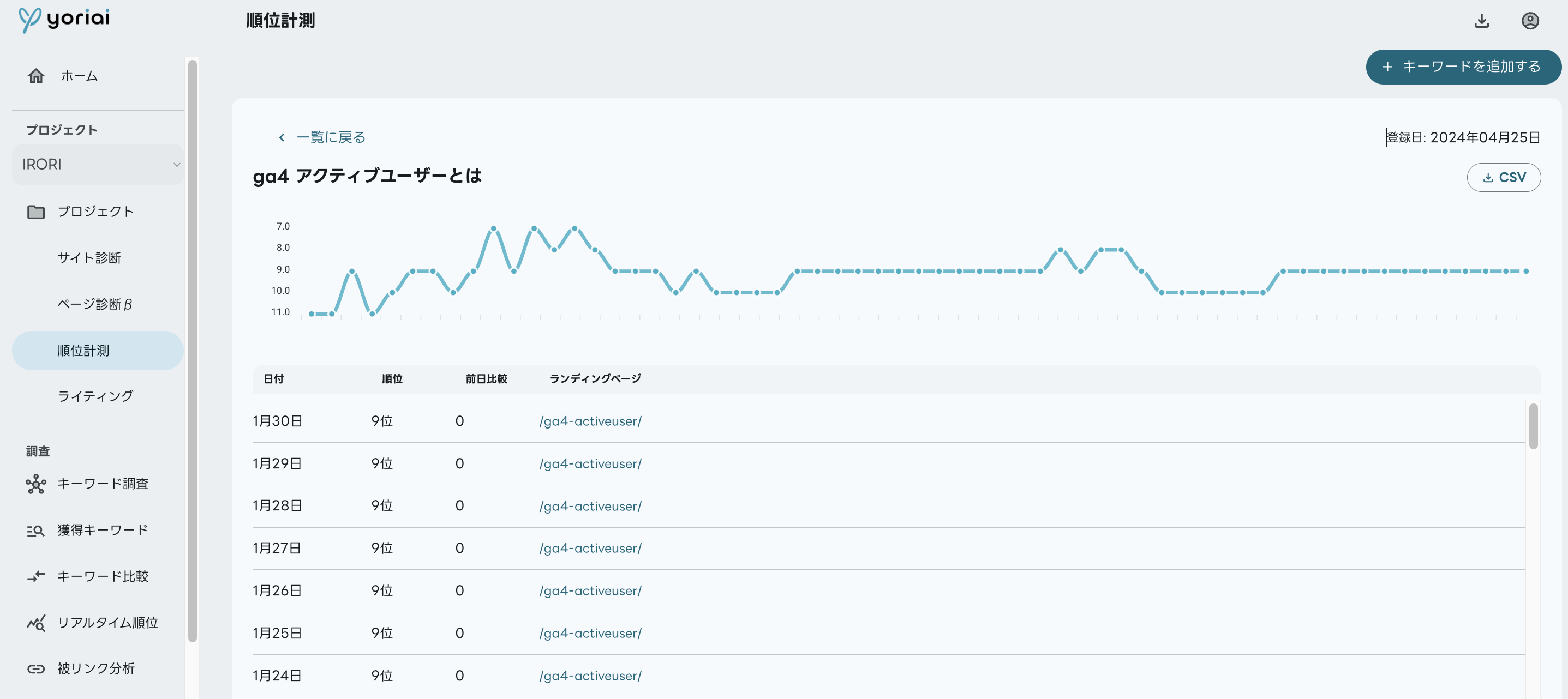Open landing page link for 1月24日

(x=590, y=676)
